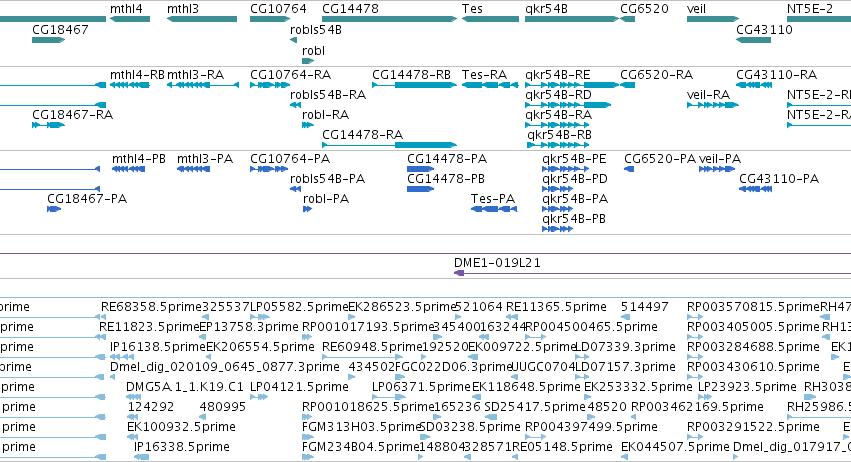
Task: Select the mthl3 gene label
Action: [x=183, y=9]
